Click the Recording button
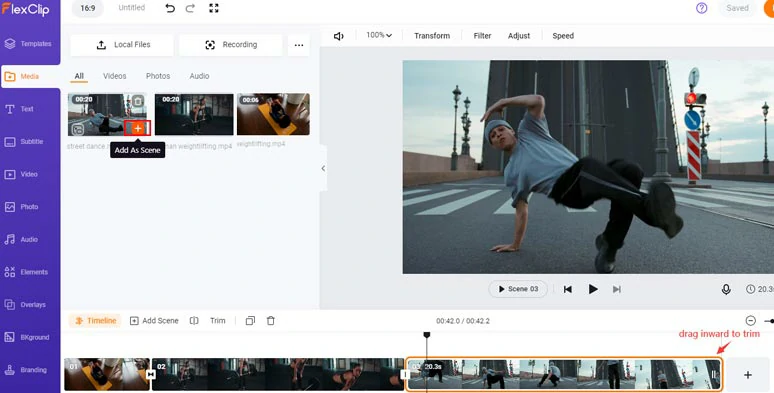The height and width of the screenshot is (393, 774). point(231,45)
